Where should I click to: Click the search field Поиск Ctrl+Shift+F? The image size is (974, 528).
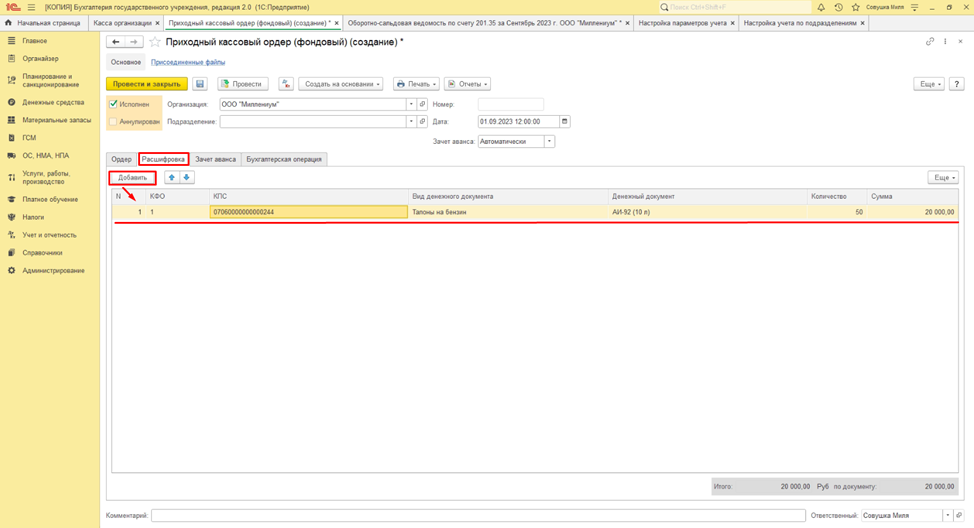[735, 7]
